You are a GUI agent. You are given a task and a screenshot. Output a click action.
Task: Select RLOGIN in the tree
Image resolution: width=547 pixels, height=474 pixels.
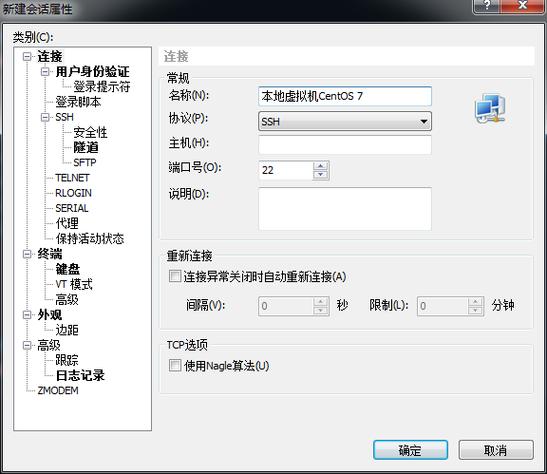point(73,193)
